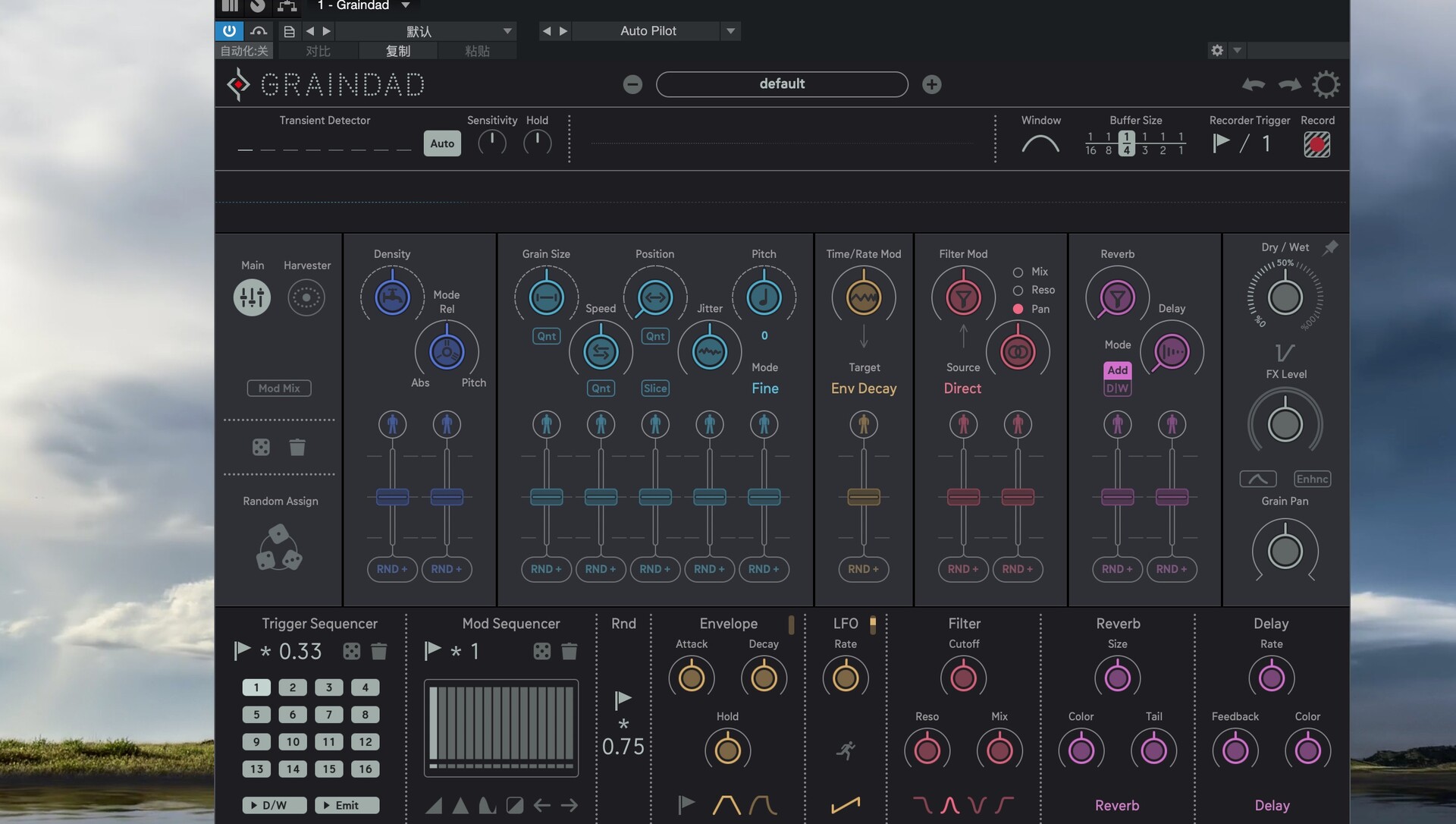Click the Auto button in Transient Detector
1456x824 pixels.
[x=441, y=143]
